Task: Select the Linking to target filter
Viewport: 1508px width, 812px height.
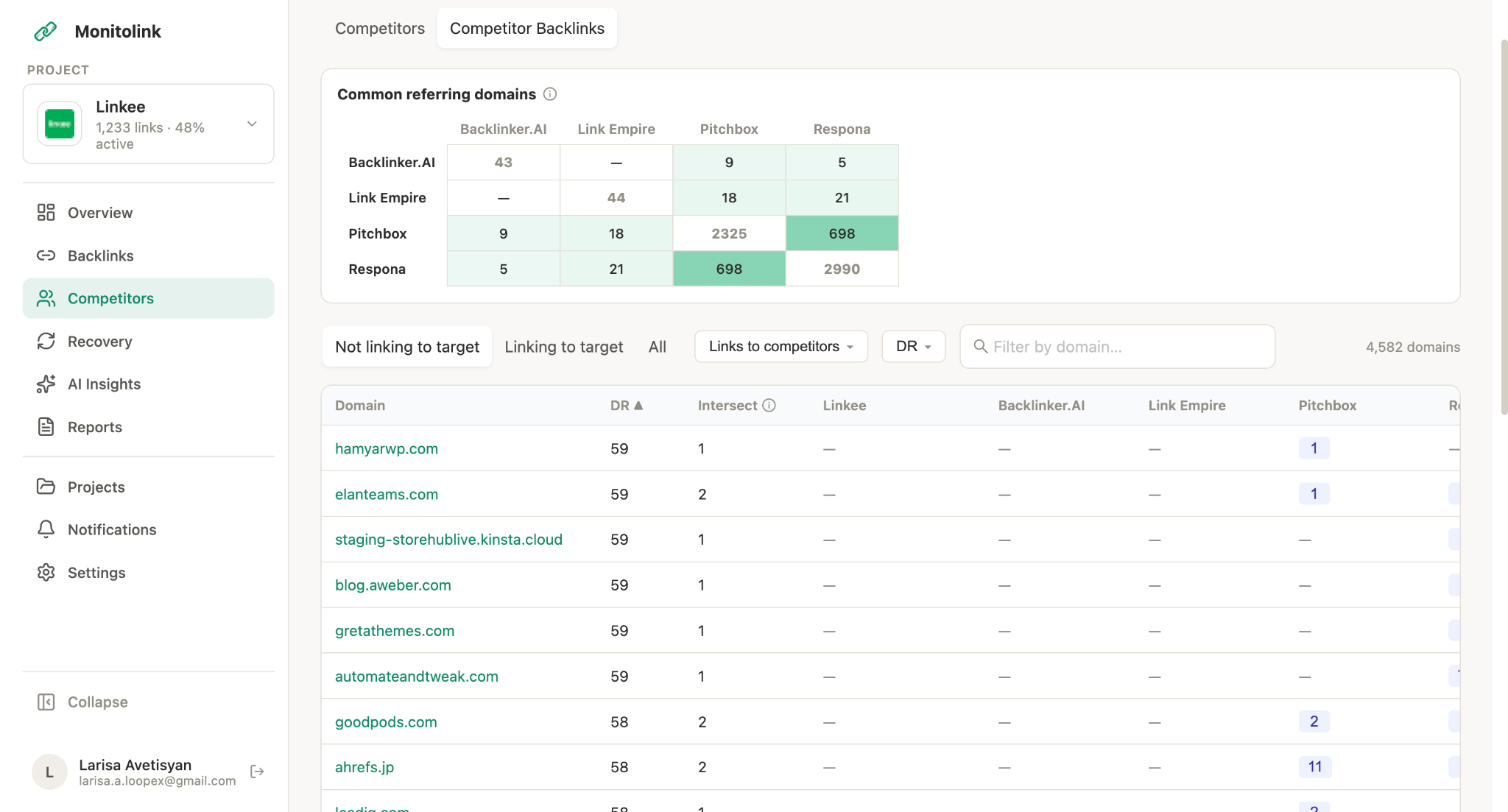Action: click(564, 346)
